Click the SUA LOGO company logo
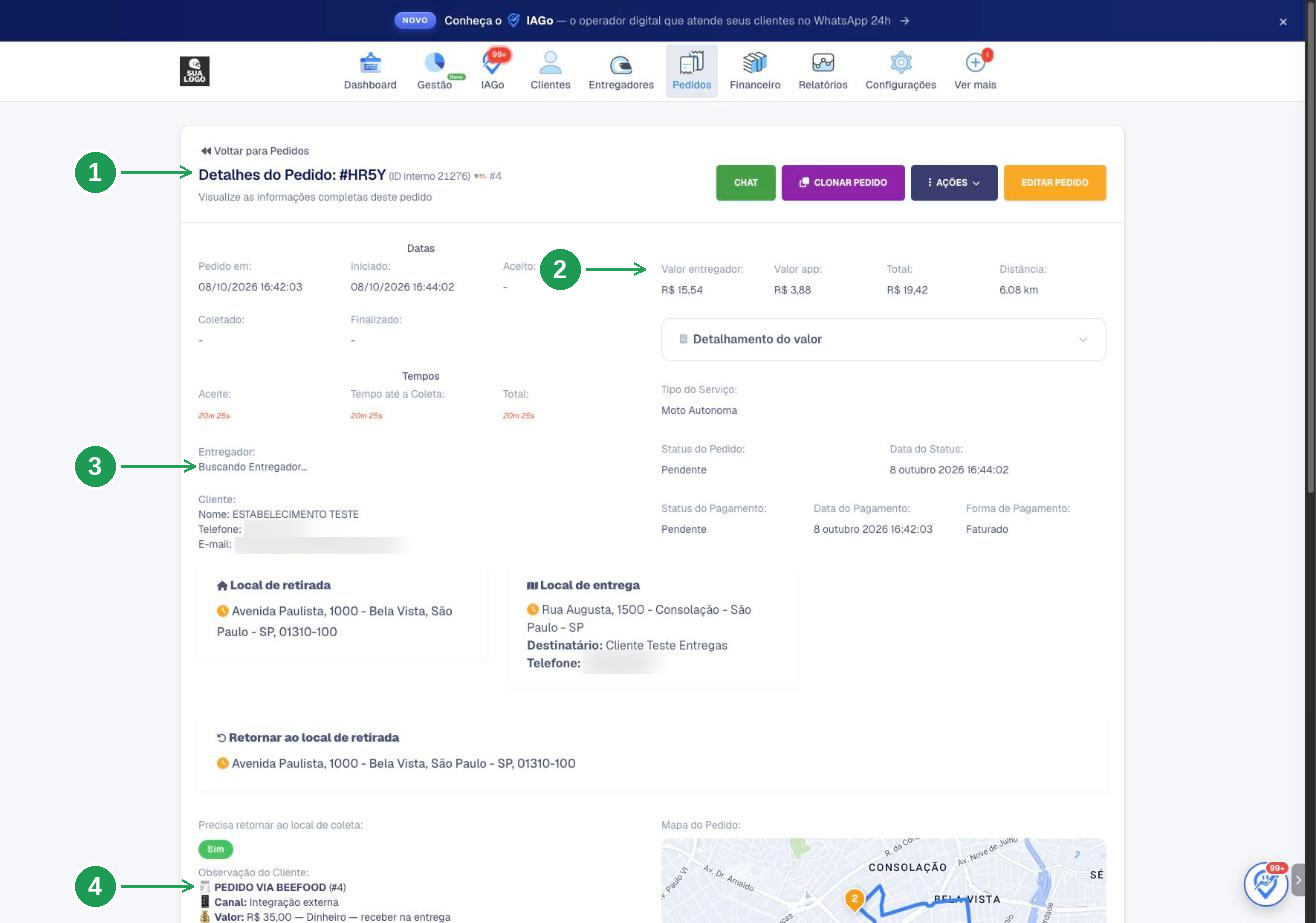The width and height of the screenshot is (1316, 923). 195,71
